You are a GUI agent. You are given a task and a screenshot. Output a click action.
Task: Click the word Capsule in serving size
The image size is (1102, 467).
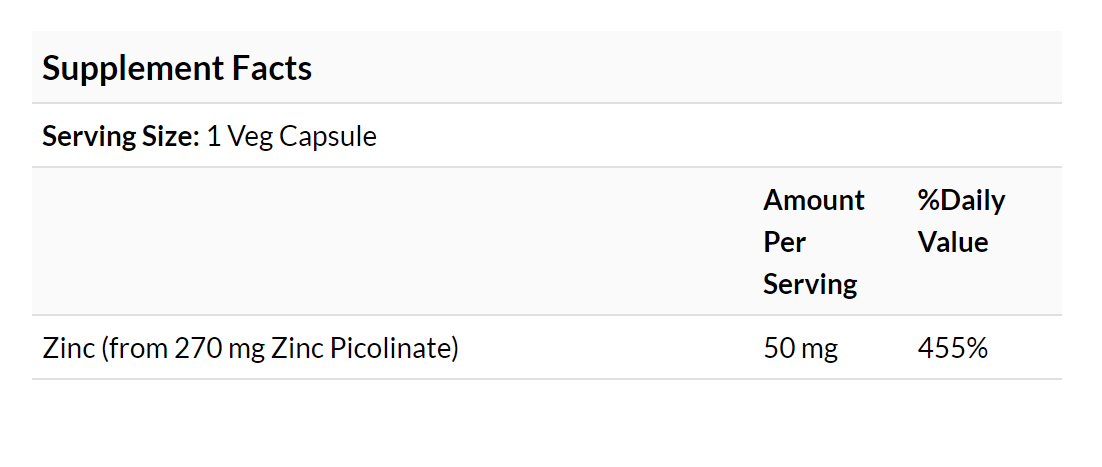328,136
